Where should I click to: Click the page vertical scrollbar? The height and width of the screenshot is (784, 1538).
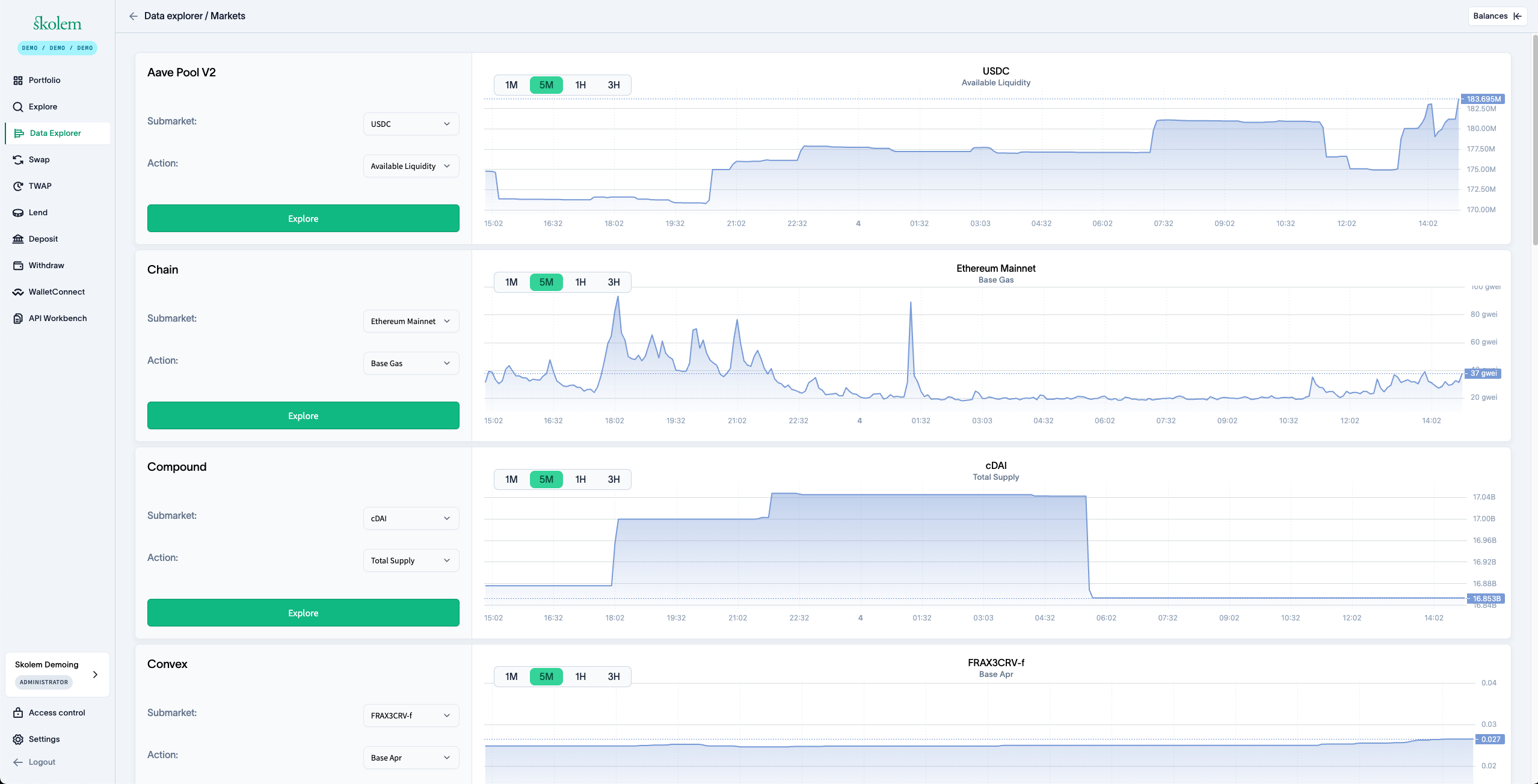coord(1534,138)
